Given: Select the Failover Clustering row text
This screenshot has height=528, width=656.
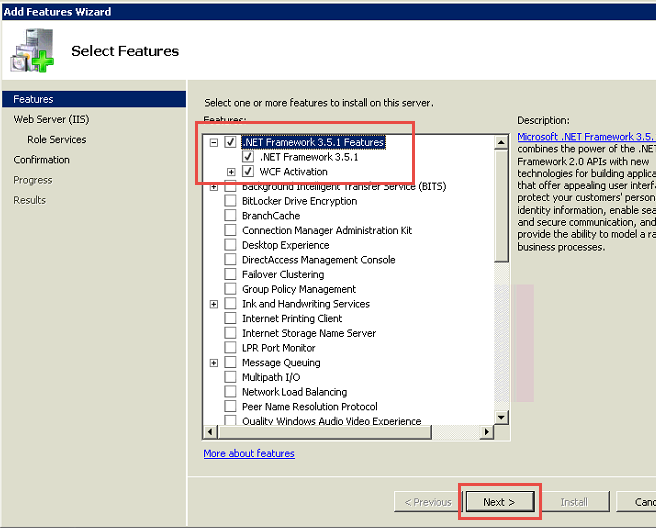Looking at the screenshot, I should tap(283, 274).
